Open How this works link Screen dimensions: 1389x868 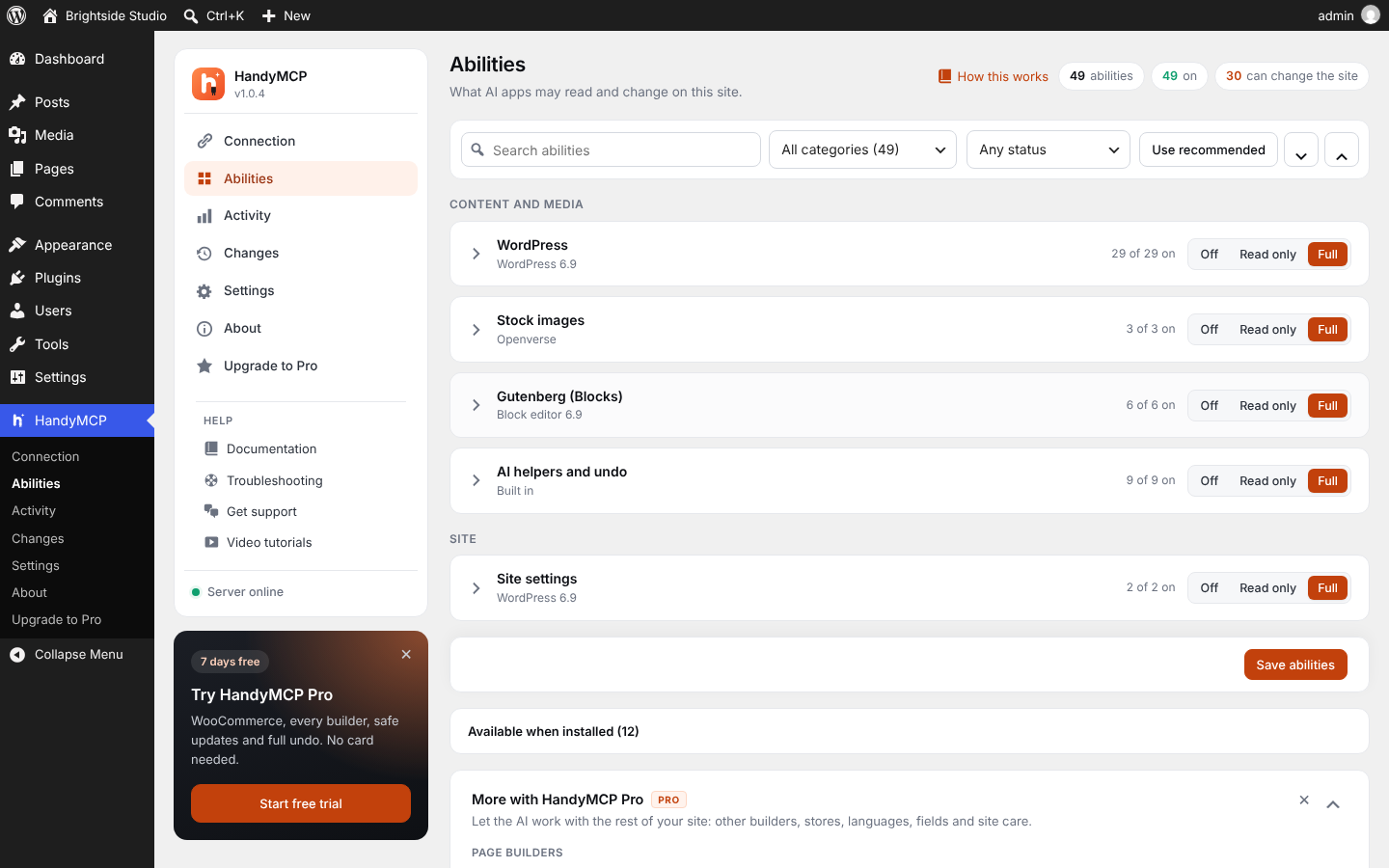(x=994, y=76)
